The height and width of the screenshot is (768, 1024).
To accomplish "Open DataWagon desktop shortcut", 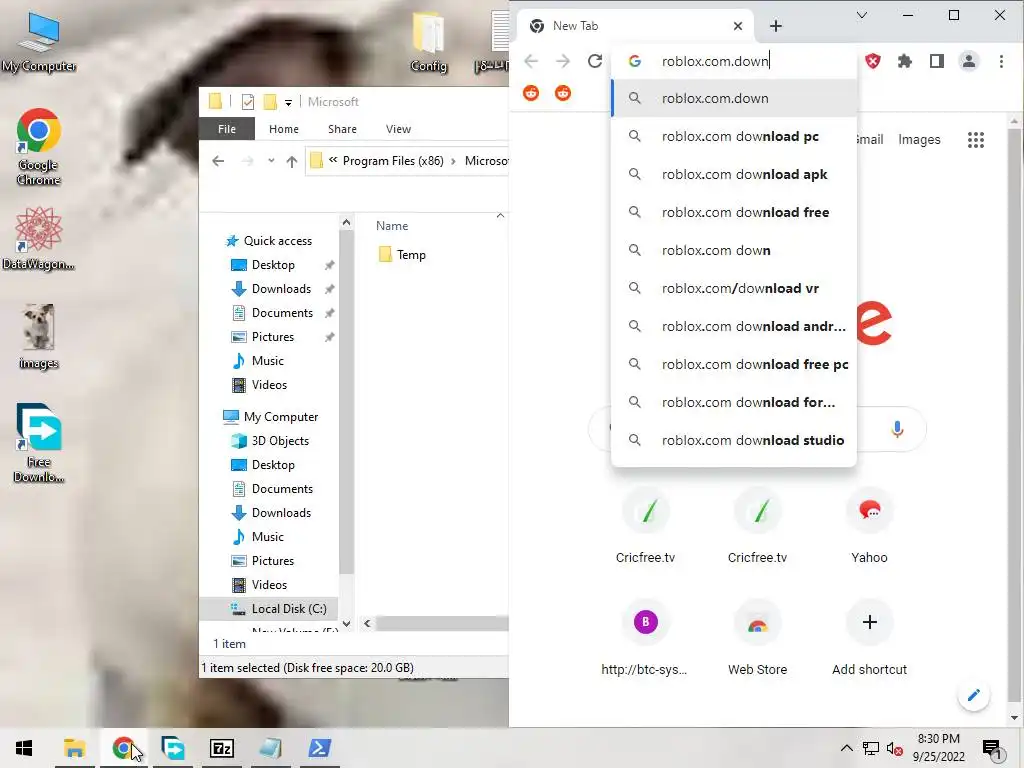I will tap(39, 238).
